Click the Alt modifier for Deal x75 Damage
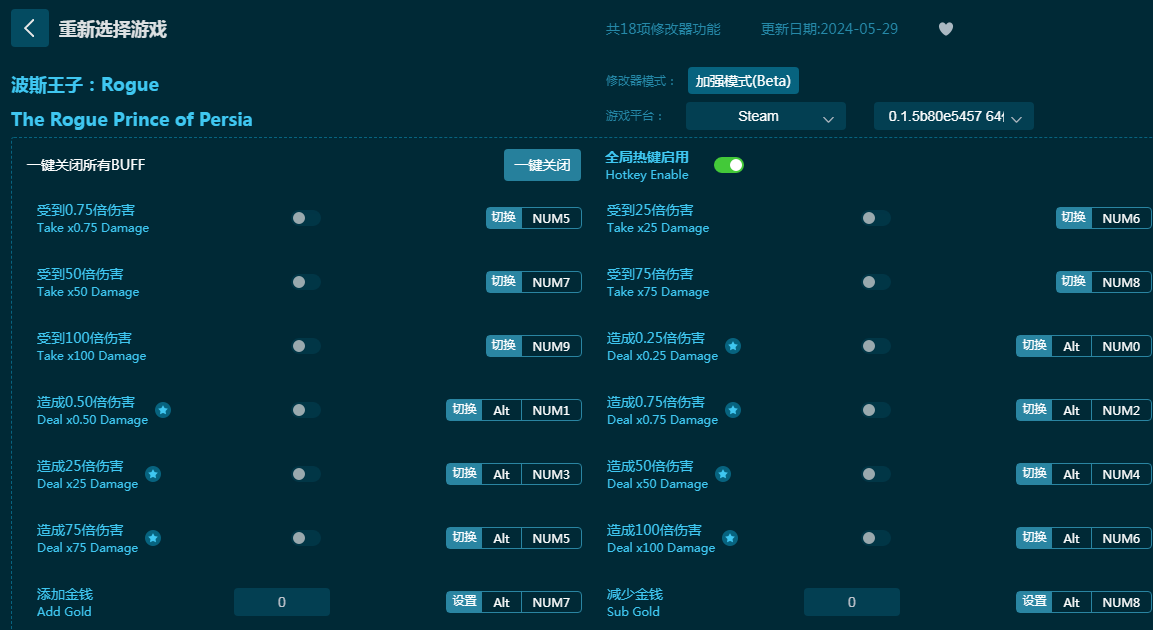 [x=501, y=538]
